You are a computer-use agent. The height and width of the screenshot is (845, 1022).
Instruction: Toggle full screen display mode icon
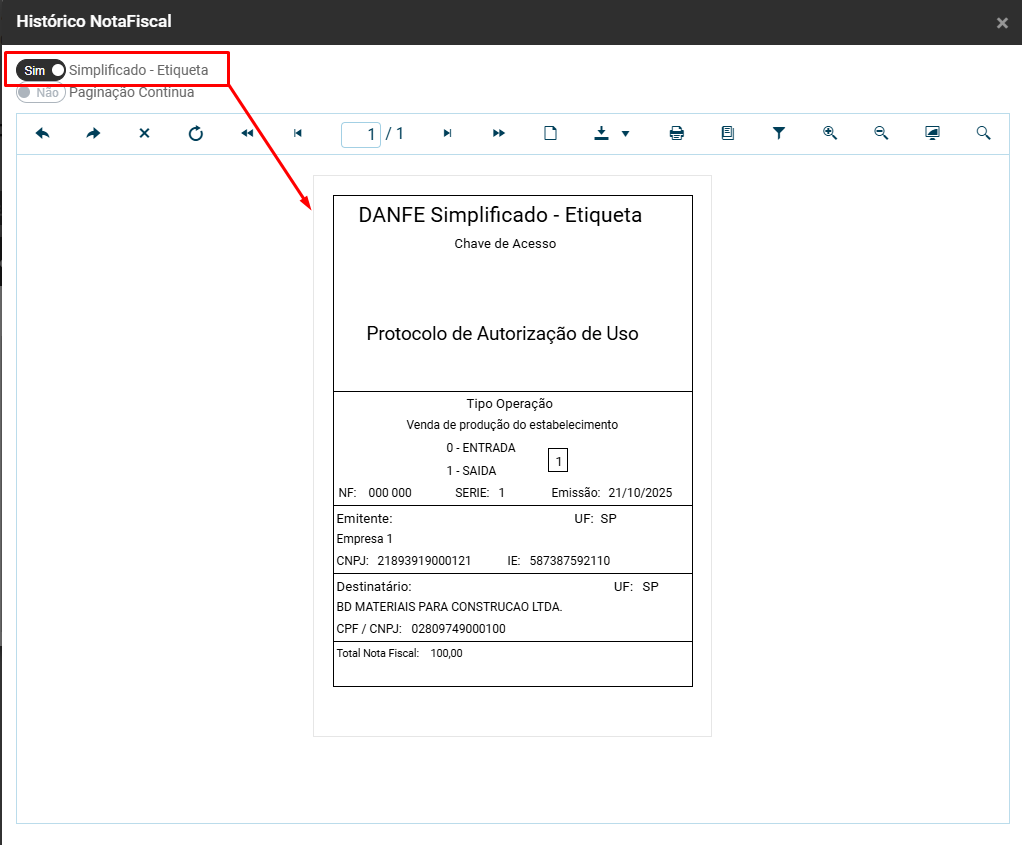tap(932, 133)
